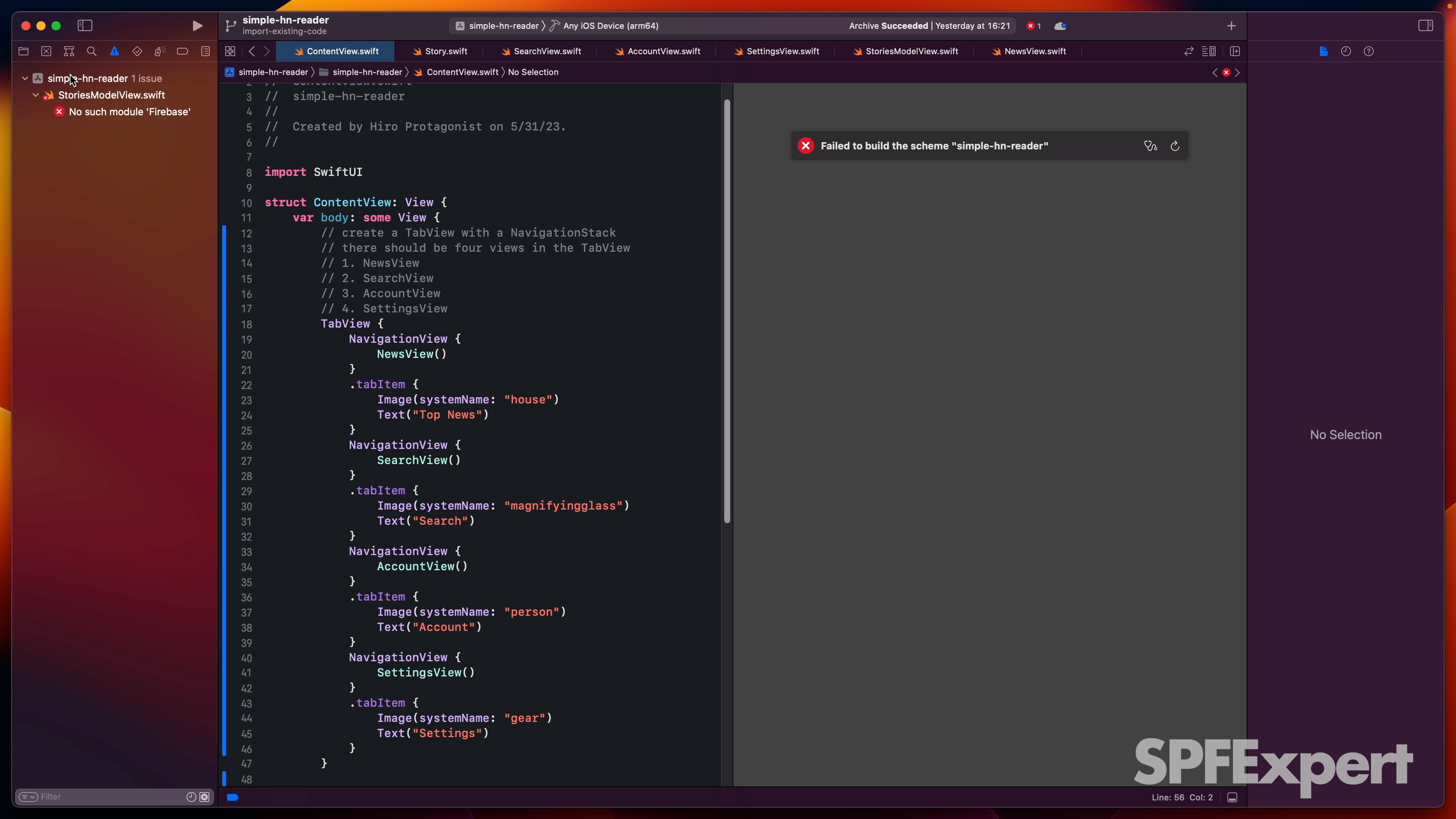Open the History inspector clock icon
The height and width of the screenshot is (819, 1456).
pyautogui.click(x=1346, y=52)
